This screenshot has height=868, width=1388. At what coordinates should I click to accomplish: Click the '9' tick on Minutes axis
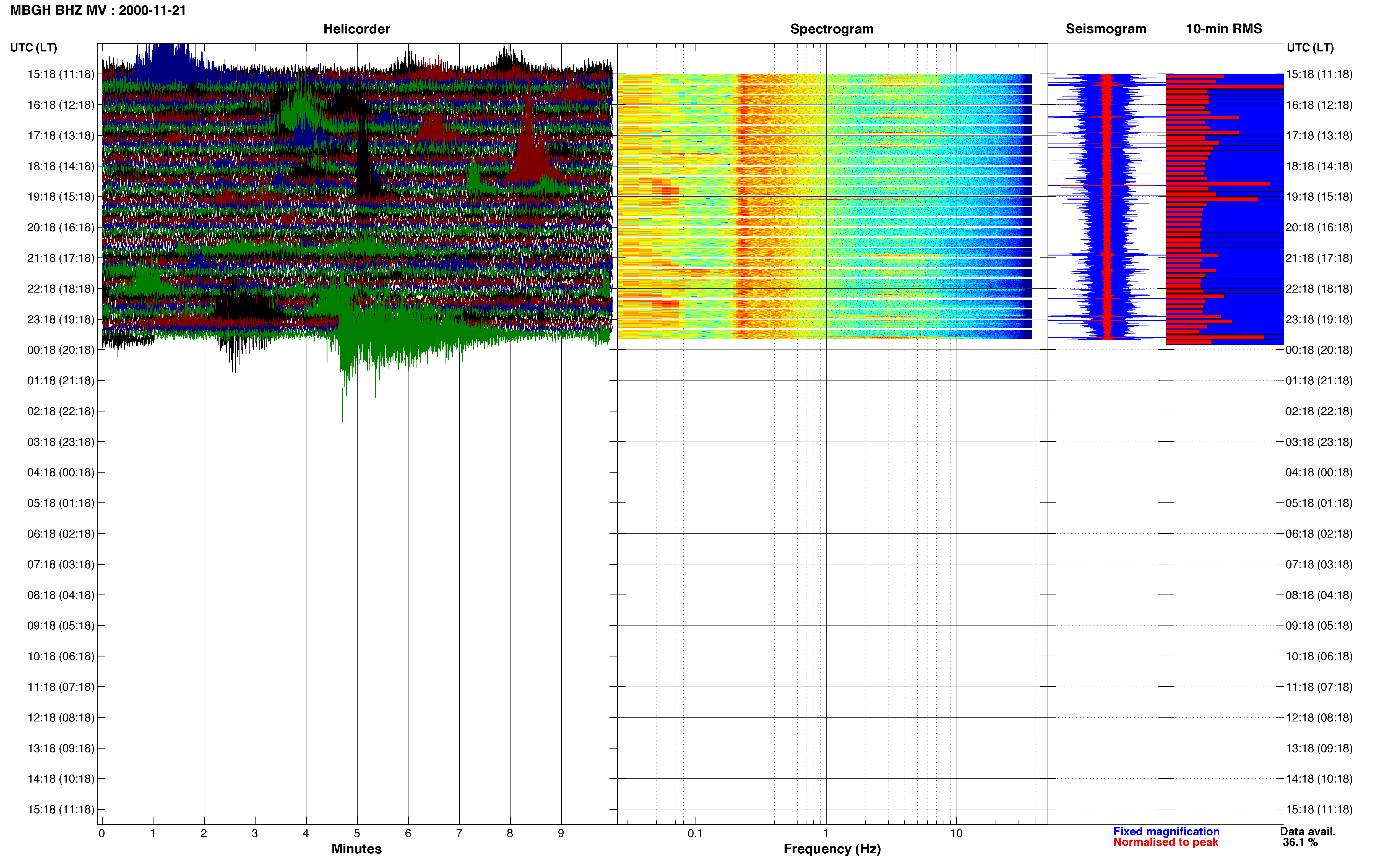(561, 833)
